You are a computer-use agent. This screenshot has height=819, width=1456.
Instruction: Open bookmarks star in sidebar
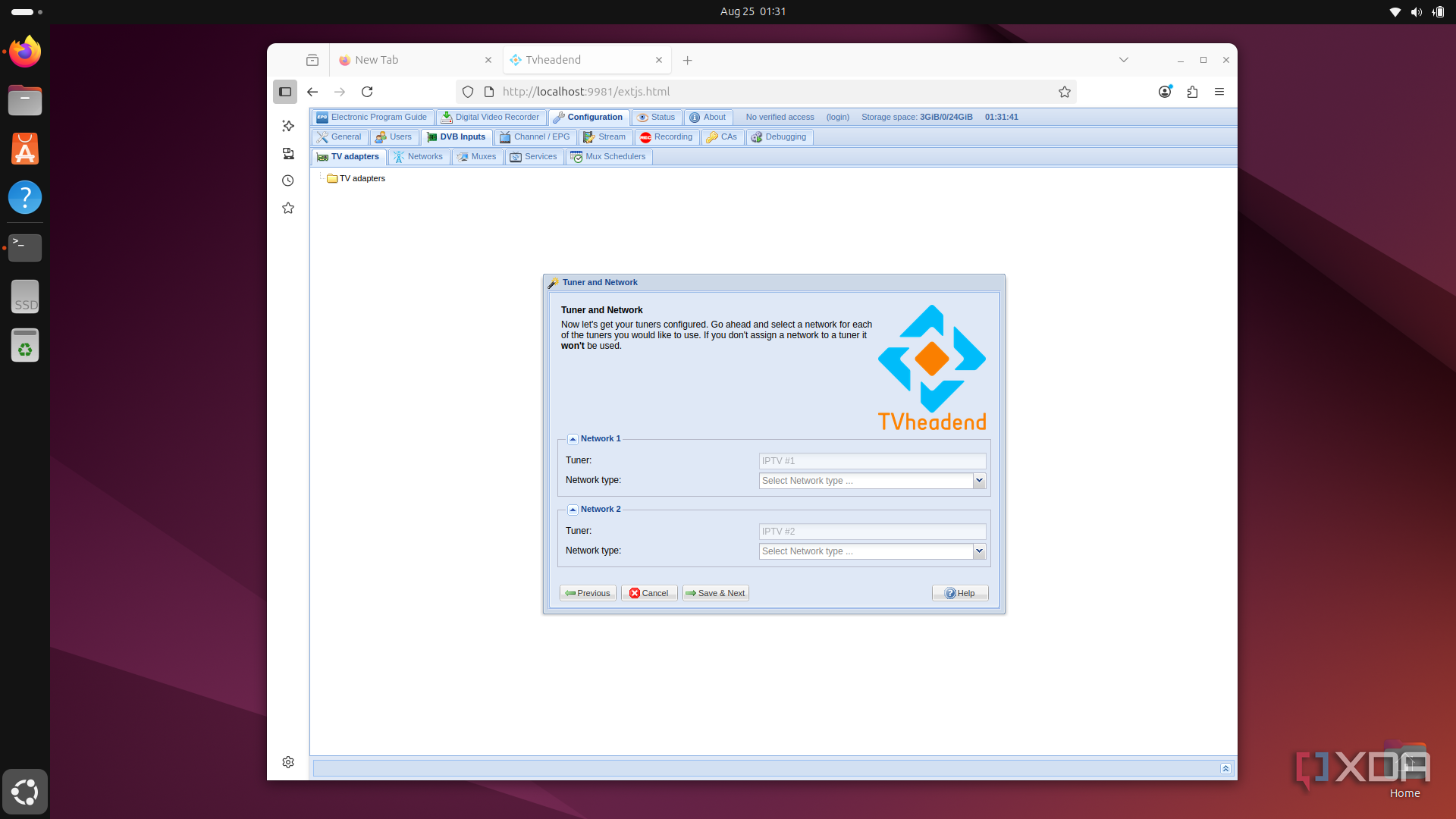click(x=288, y=208)
